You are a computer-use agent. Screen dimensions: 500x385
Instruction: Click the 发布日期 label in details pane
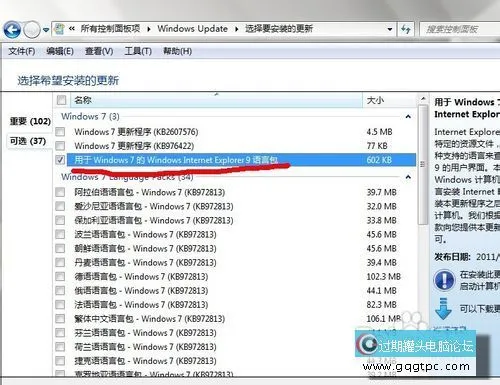452,257
